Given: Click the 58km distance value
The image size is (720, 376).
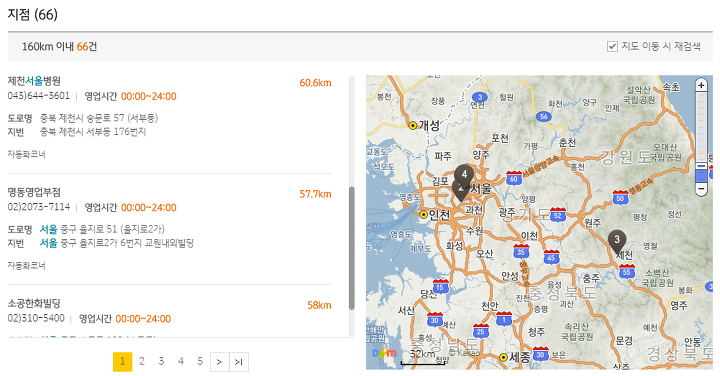Looking at the screenshot, I should pyautogui.click(x=319, y=305).
